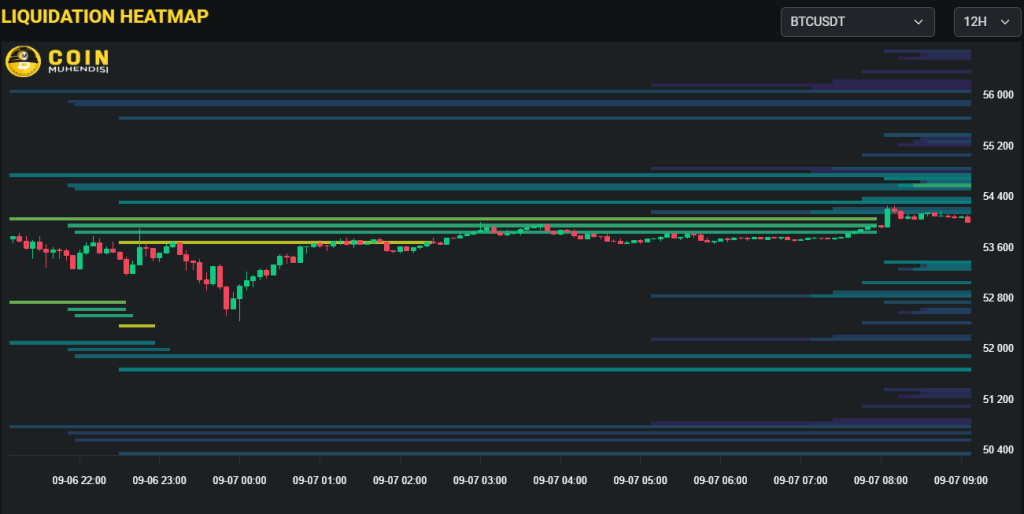Click the 09-07 03:00 time axis label

tap(480, 481)
